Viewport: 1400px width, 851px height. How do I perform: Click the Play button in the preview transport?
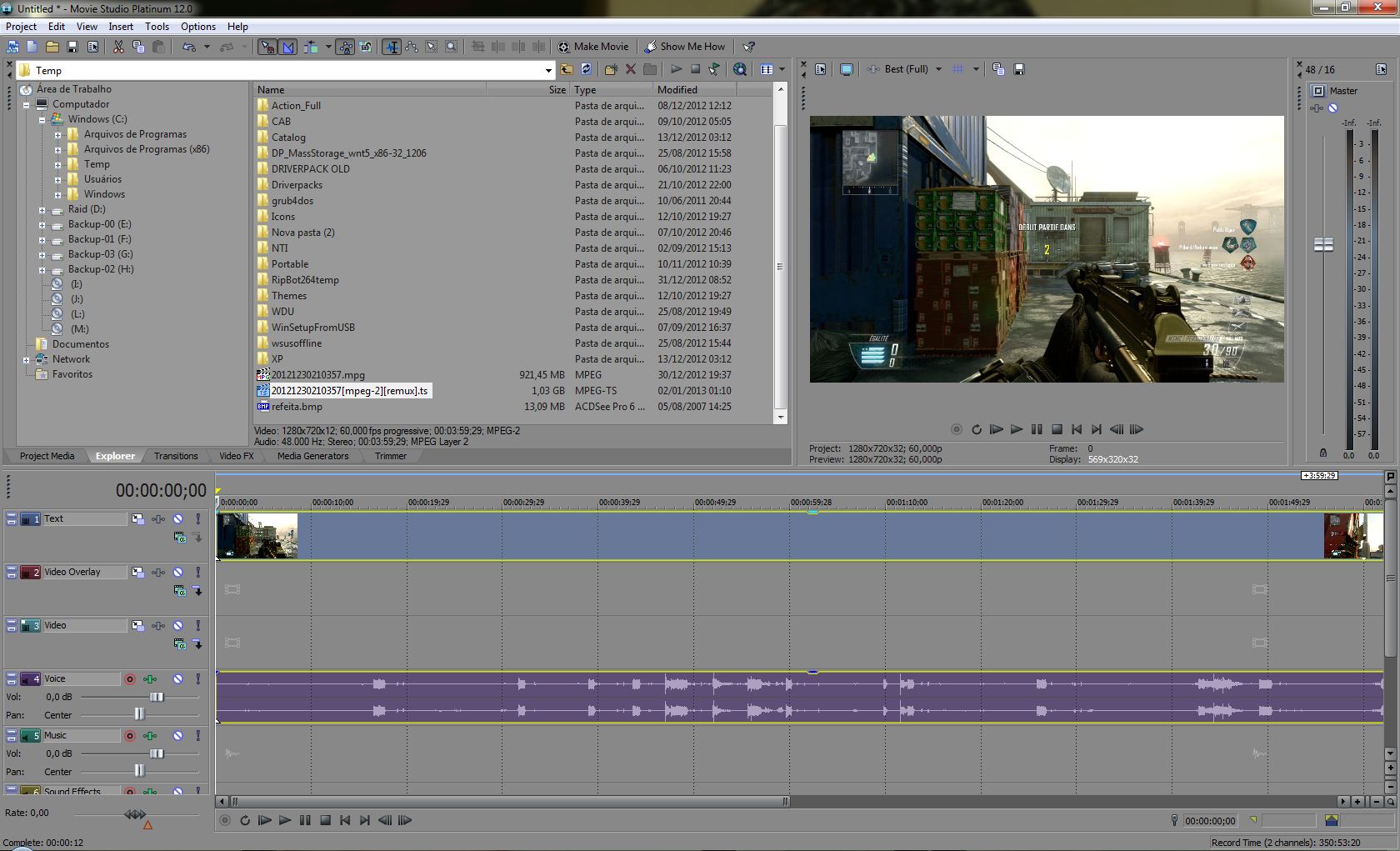coord(1016,429)
